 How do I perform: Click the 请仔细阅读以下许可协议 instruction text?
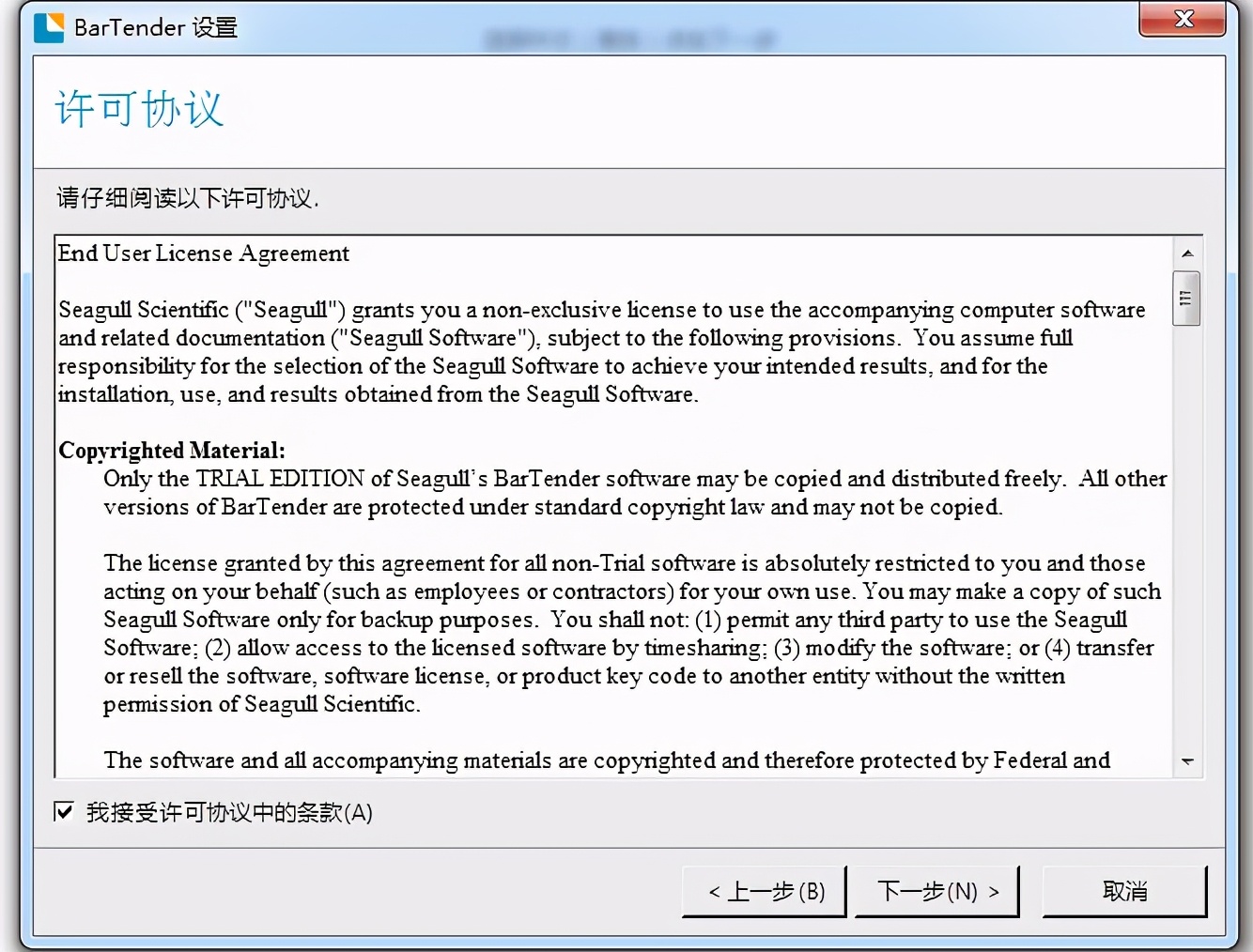tap(188, 198)
